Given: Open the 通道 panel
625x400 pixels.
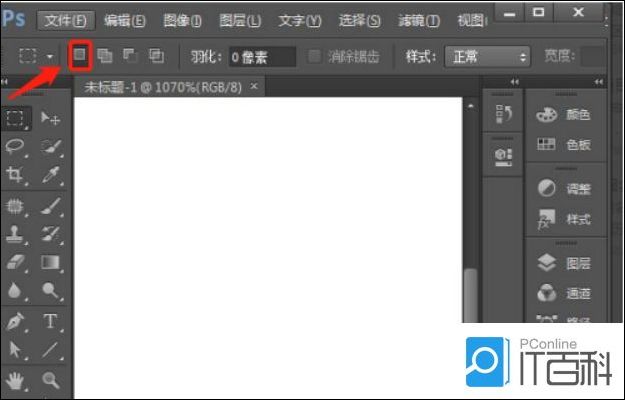Looking at the screenshot, I should tap(563, 294).
